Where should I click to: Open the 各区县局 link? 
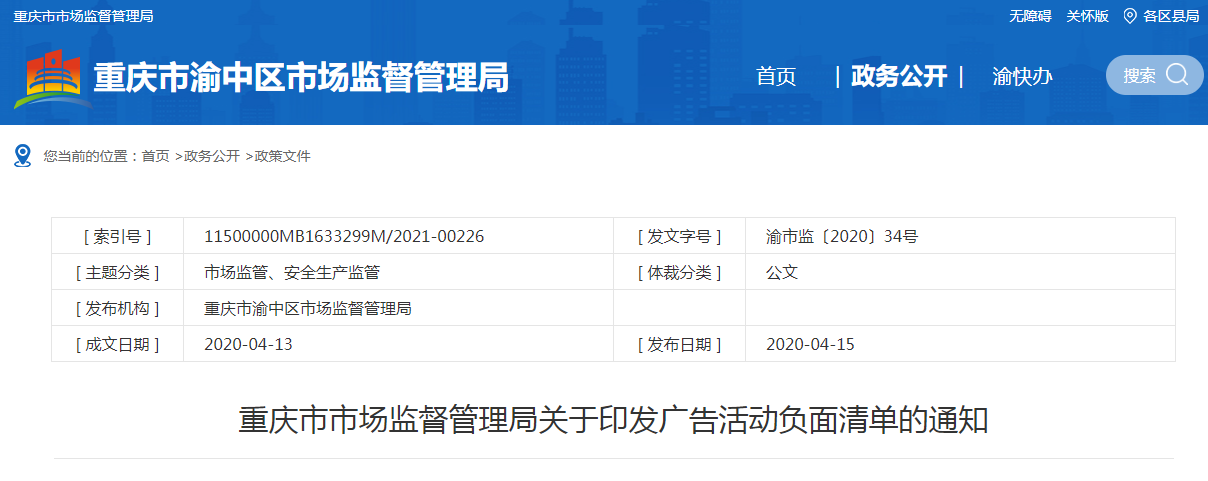pyautogui.click(x=1171, y=16)
